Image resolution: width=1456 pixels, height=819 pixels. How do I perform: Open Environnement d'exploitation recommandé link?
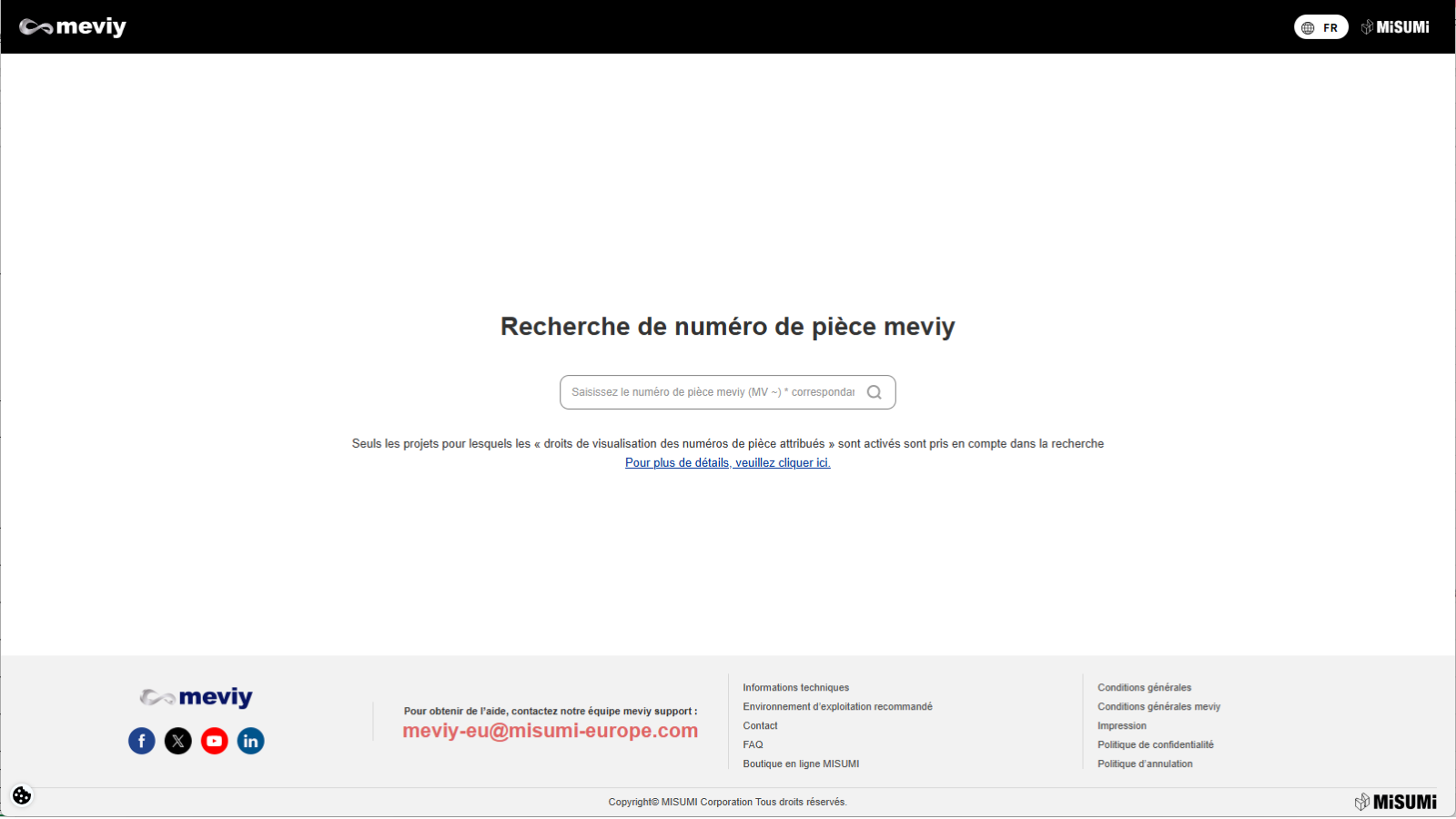pos(837,707)
